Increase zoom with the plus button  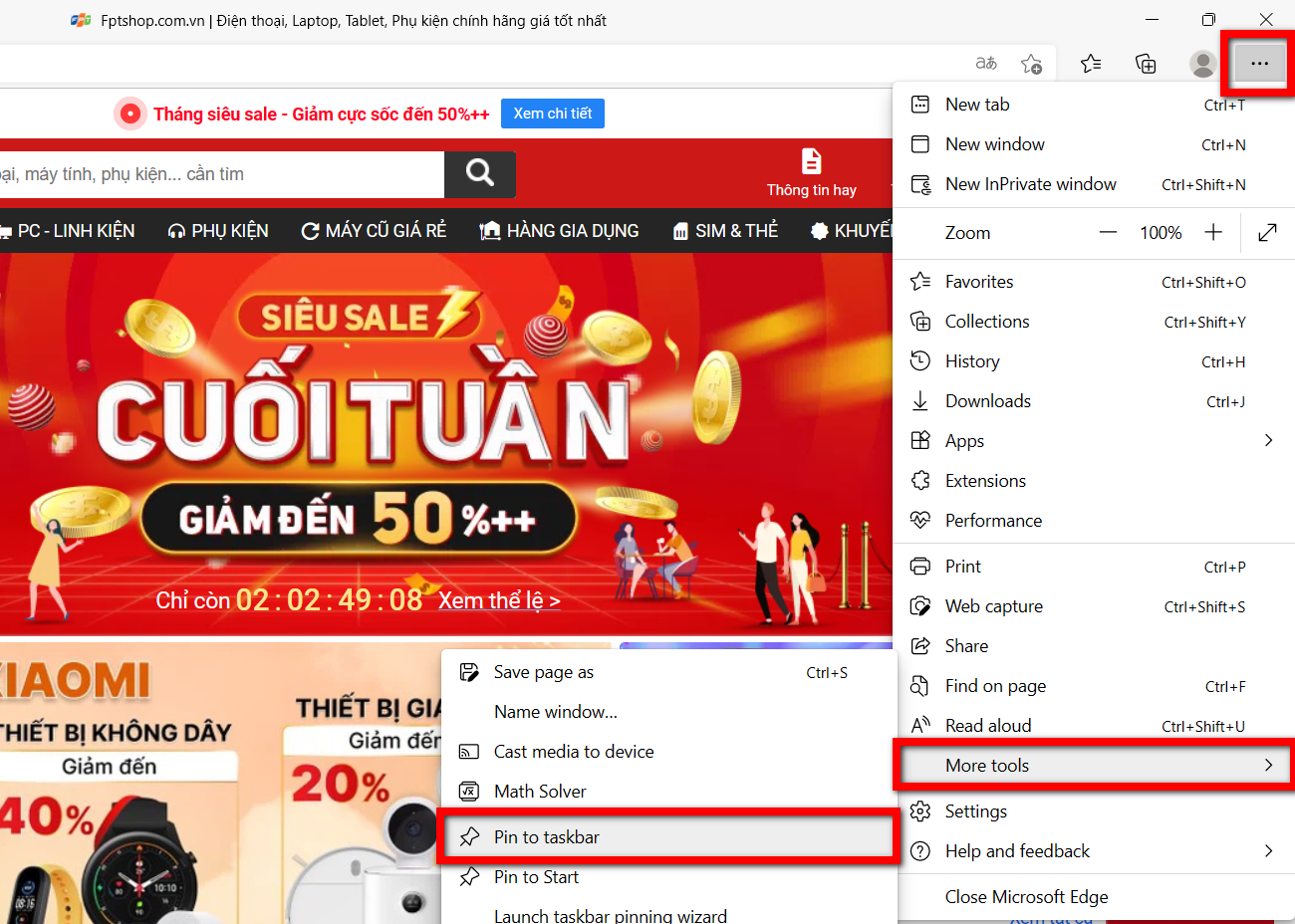point(1213,233)
